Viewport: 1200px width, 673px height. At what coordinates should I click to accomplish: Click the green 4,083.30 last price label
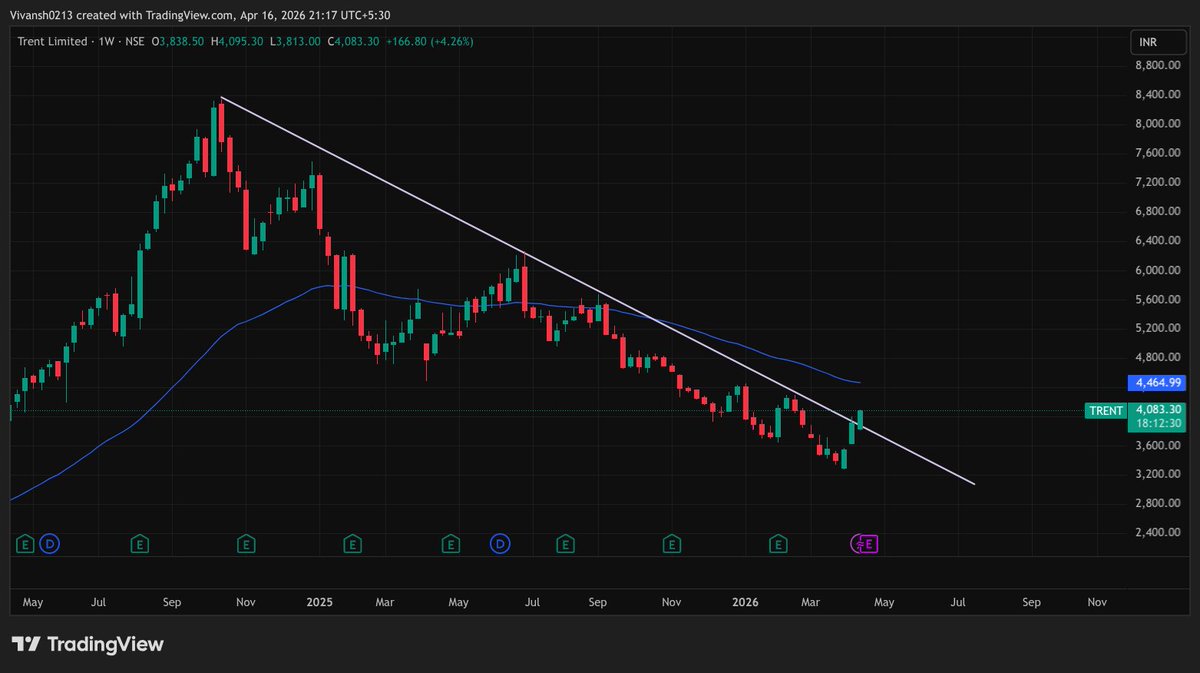click(1157, 409)
